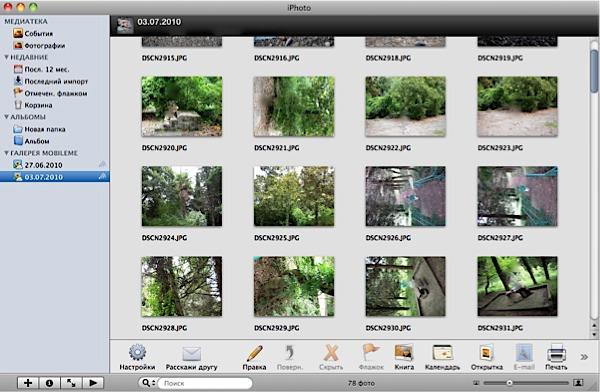Select photo DSCN2923.JPG thumbnail
Viewport: 600px width, 392px height.
517,106
